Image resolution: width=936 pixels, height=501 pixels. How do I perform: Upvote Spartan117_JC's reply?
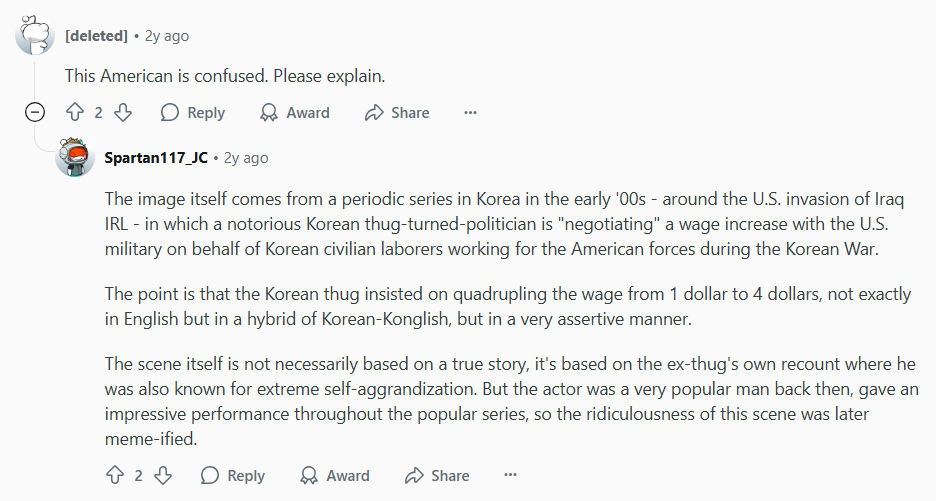pos(115,475)
